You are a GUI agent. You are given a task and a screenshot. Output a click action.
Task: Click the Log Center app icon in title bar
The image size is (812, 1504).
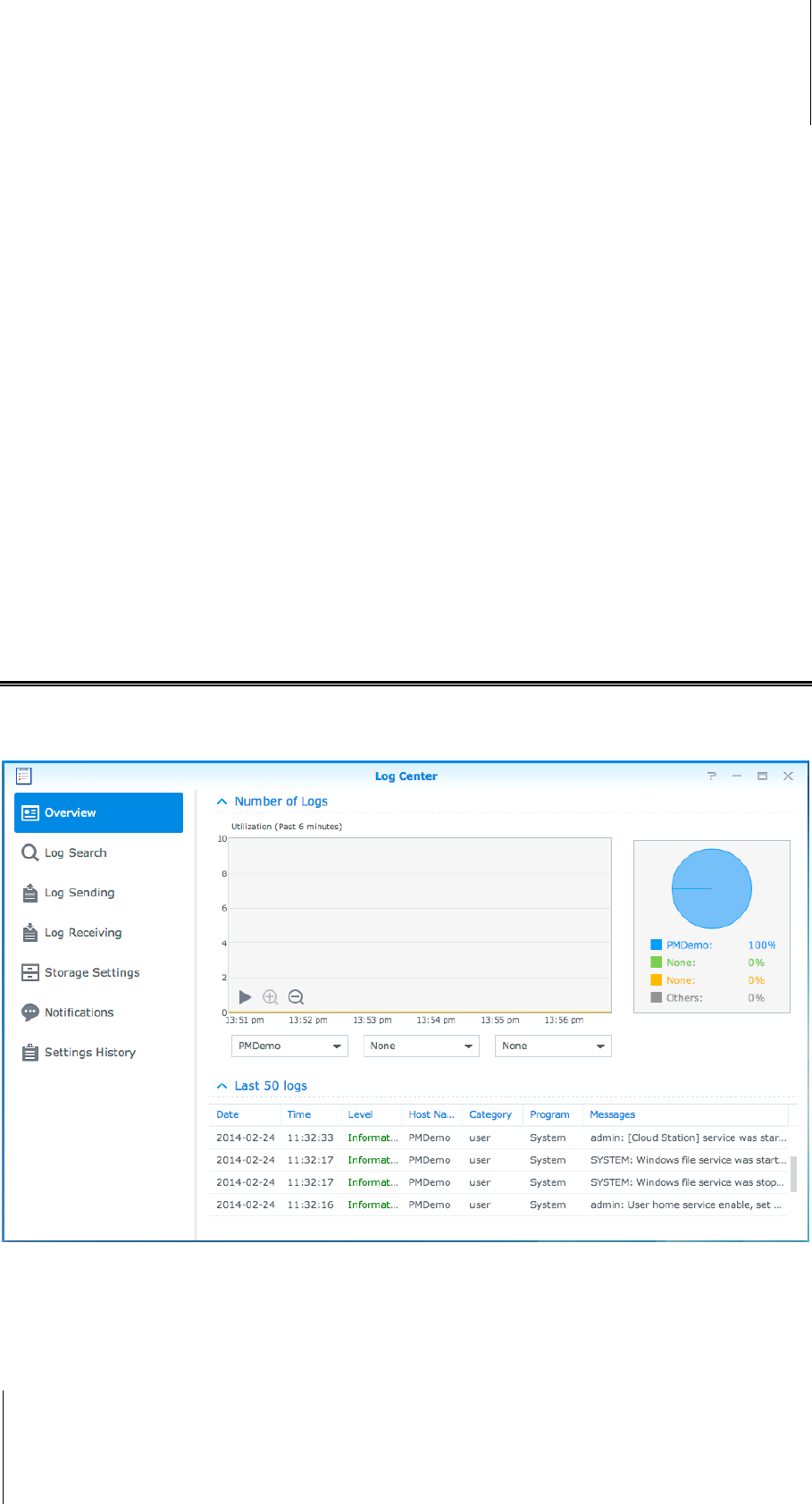click(24, 776)
